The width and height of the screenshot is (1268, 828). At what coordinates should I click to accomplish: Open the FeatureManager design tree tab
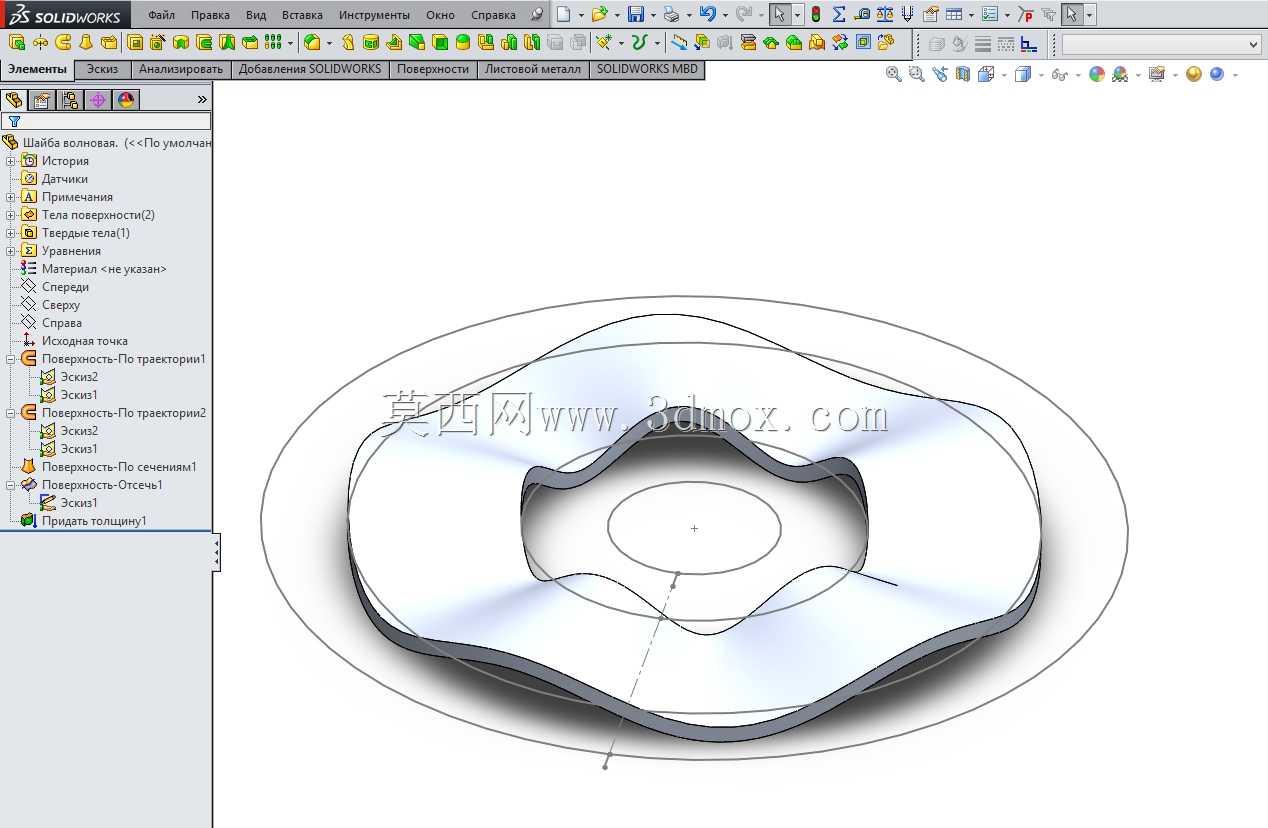[x=14, y=100]
